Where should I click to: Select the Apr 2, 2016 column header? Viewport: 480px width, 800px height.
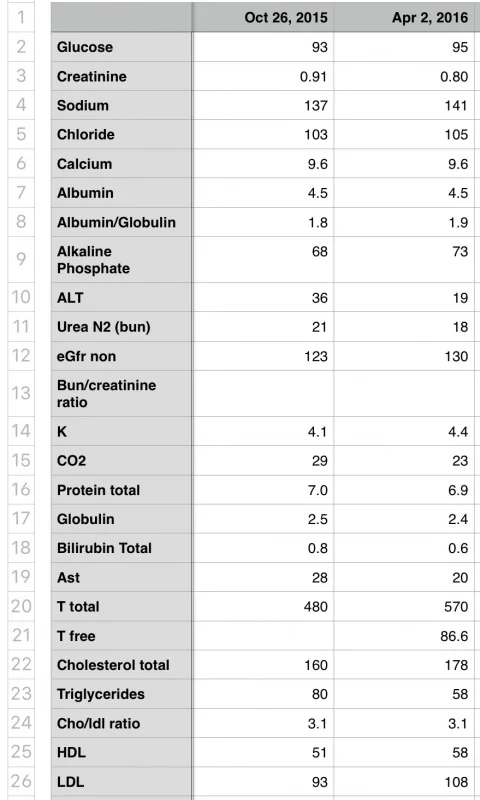tap(404, 17)
